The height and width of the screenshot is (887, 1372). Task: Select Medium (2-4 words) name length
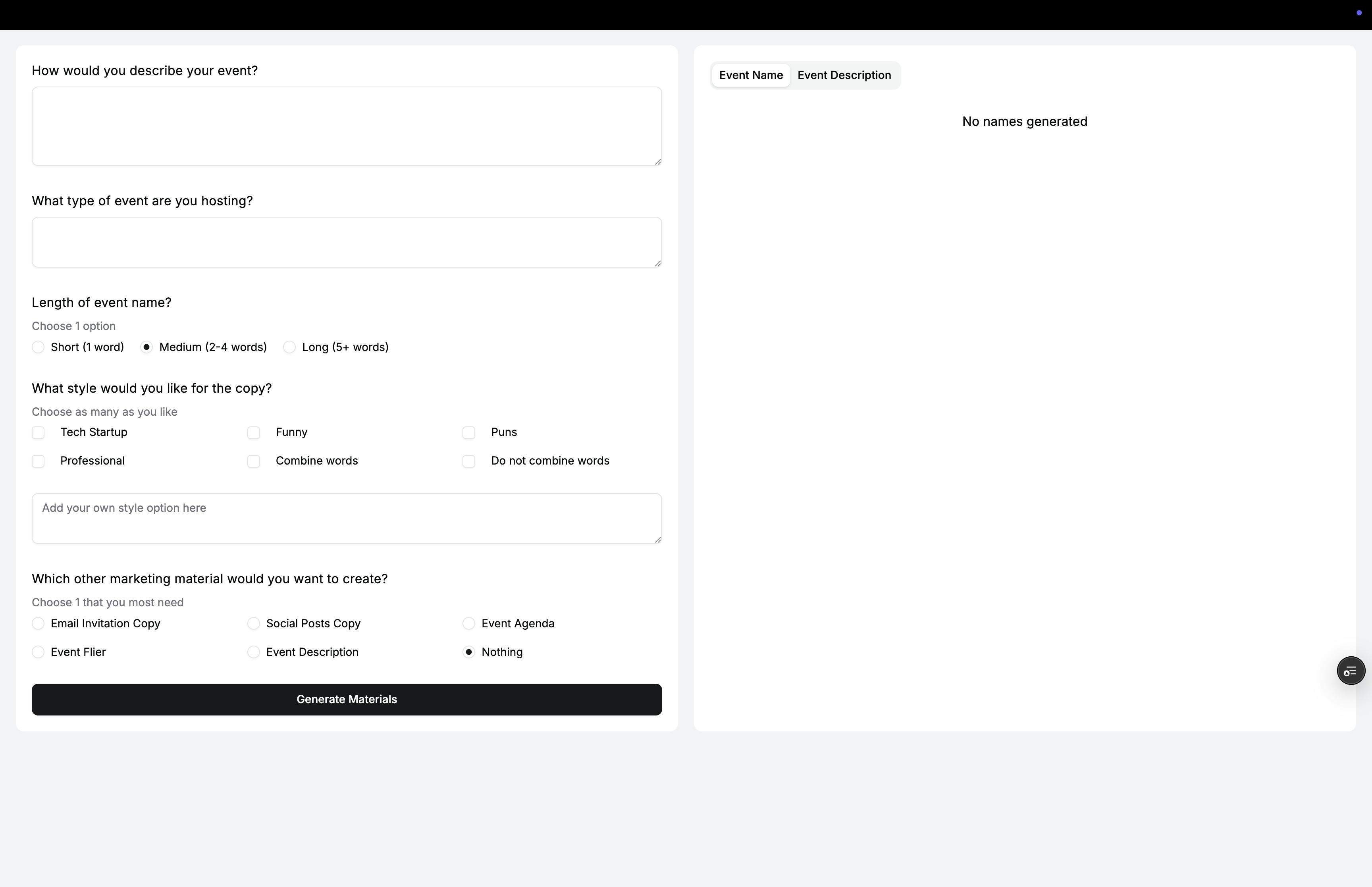[x=146, y=347]
